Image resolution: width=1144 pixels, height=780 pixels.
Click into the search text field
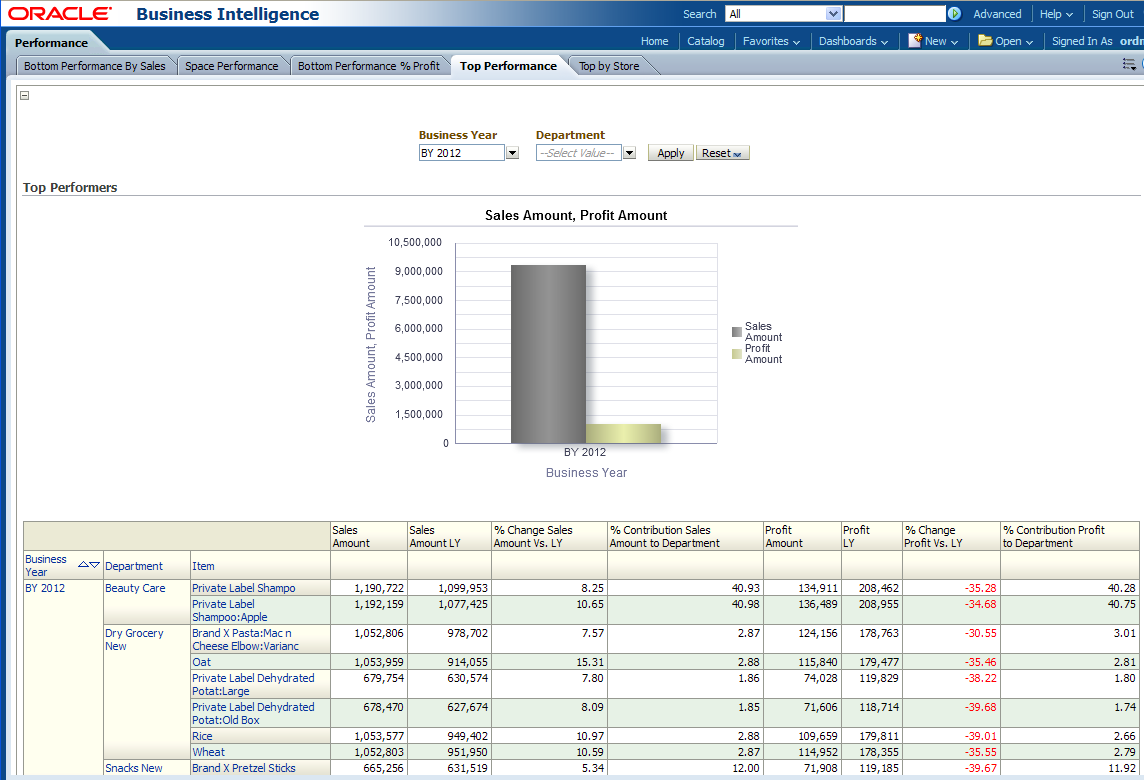pos(894,14)
